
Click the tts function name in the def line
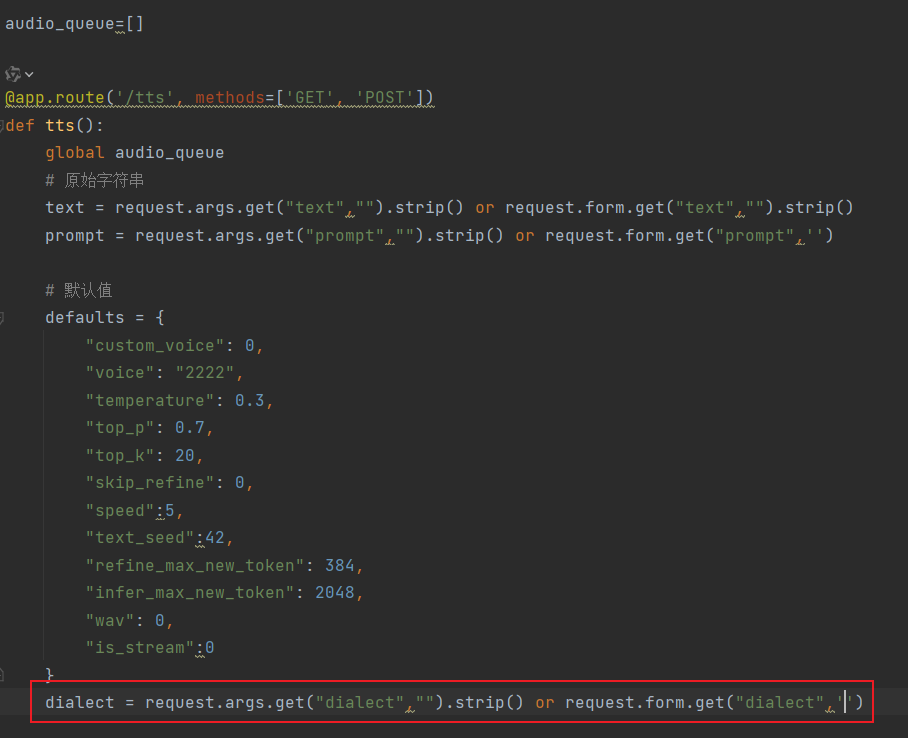60,125
